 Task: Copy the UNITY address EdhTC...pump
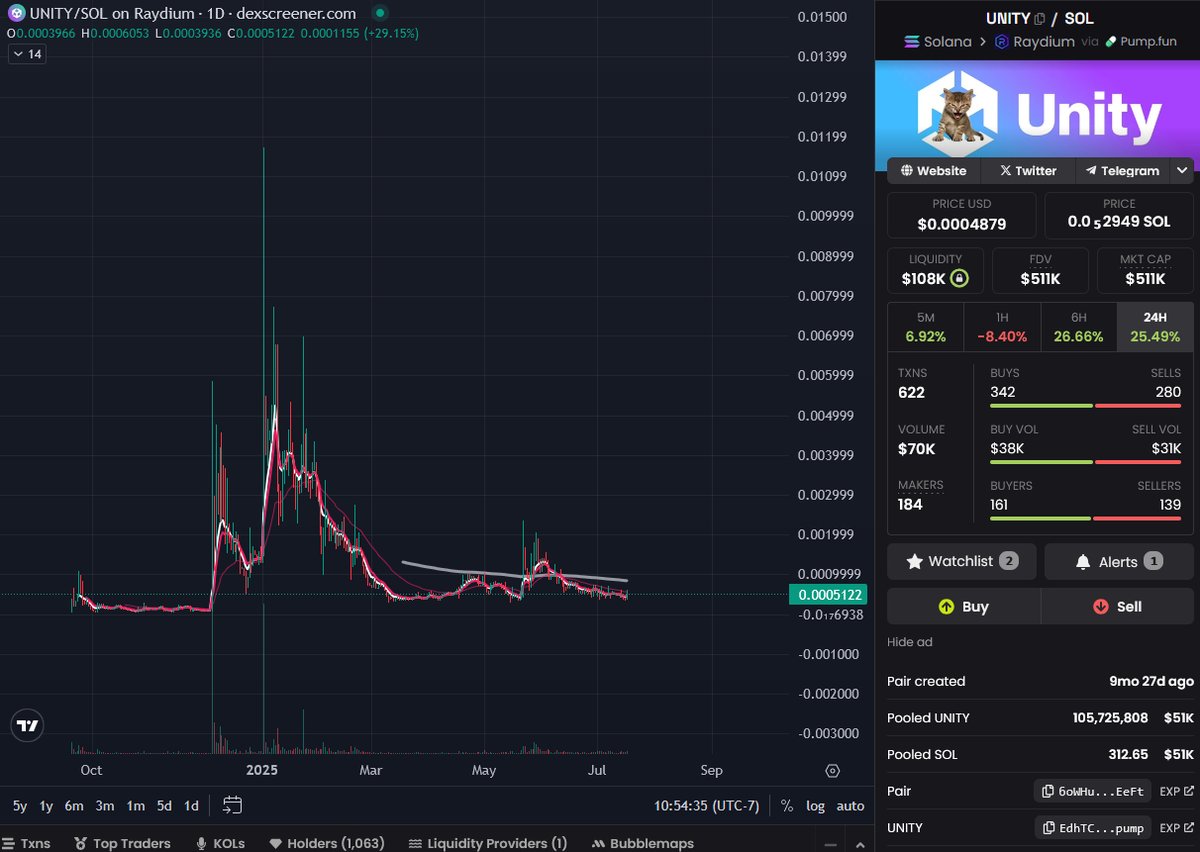point(1092,828)
